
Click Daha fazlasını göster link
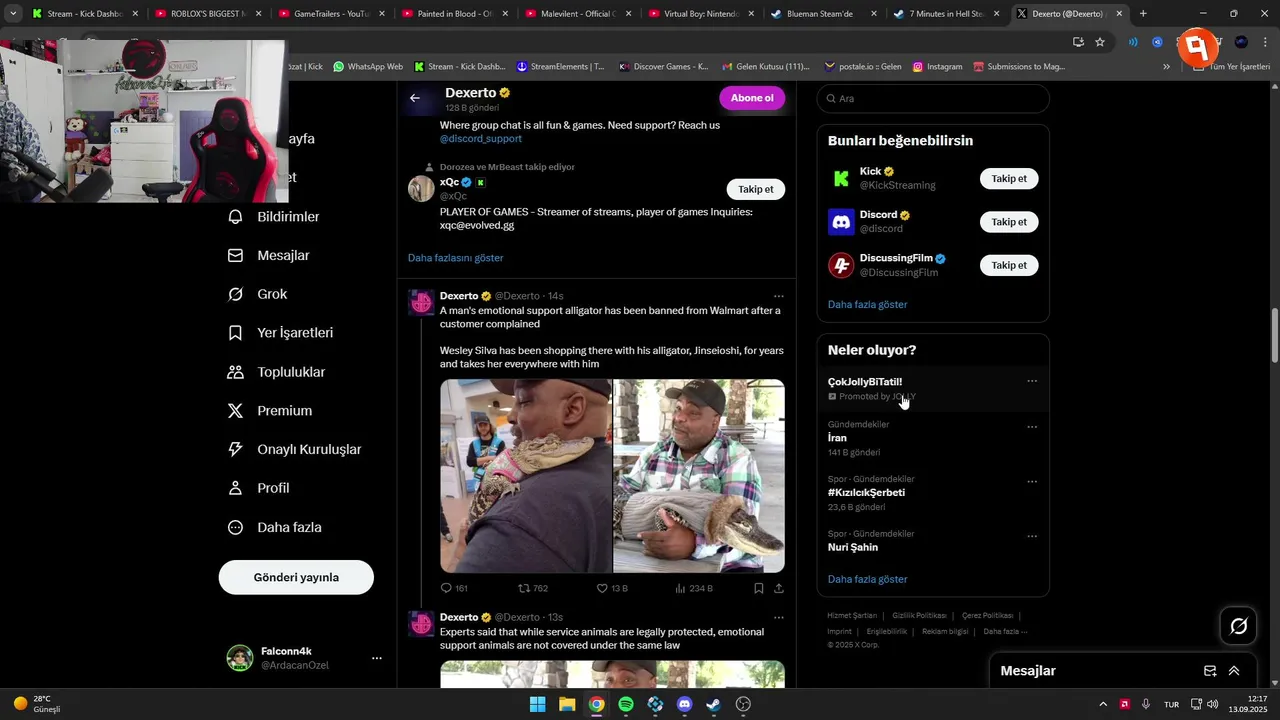click(455, 258)
